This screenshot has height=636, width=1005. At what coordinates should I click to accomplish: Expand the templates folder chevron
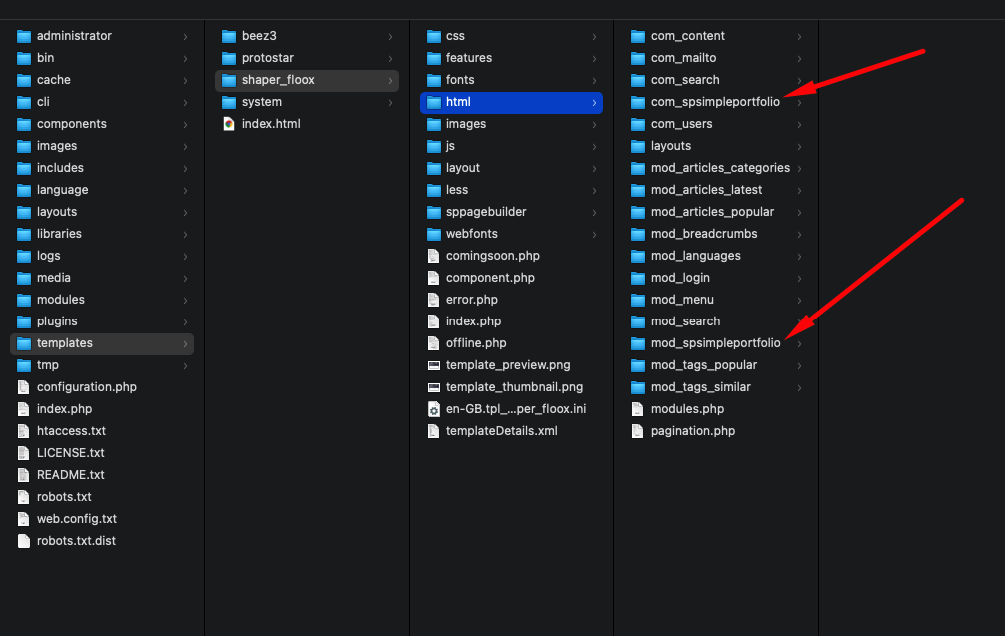[x=184, y=343]
